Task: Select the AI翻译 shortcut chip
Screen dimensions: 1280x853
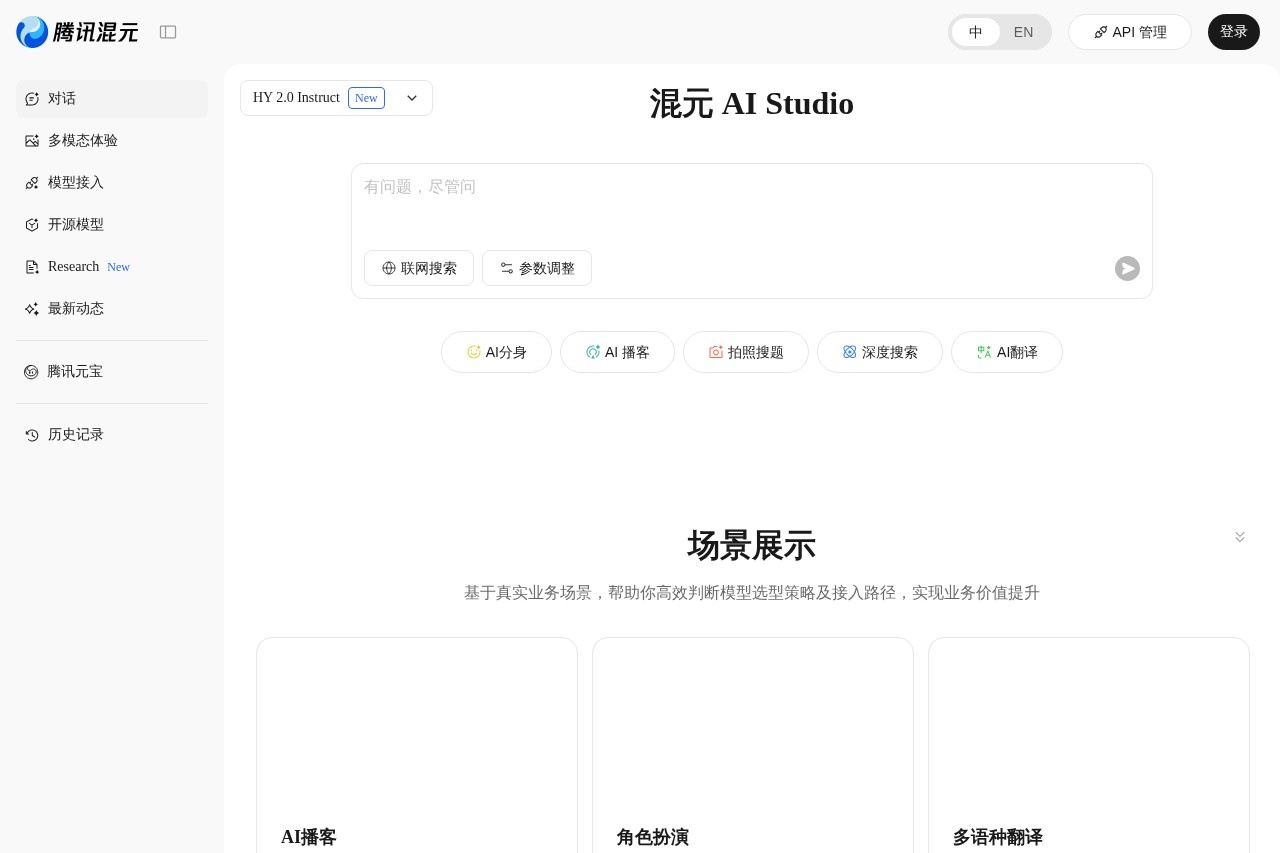Action: [1007, 352]
